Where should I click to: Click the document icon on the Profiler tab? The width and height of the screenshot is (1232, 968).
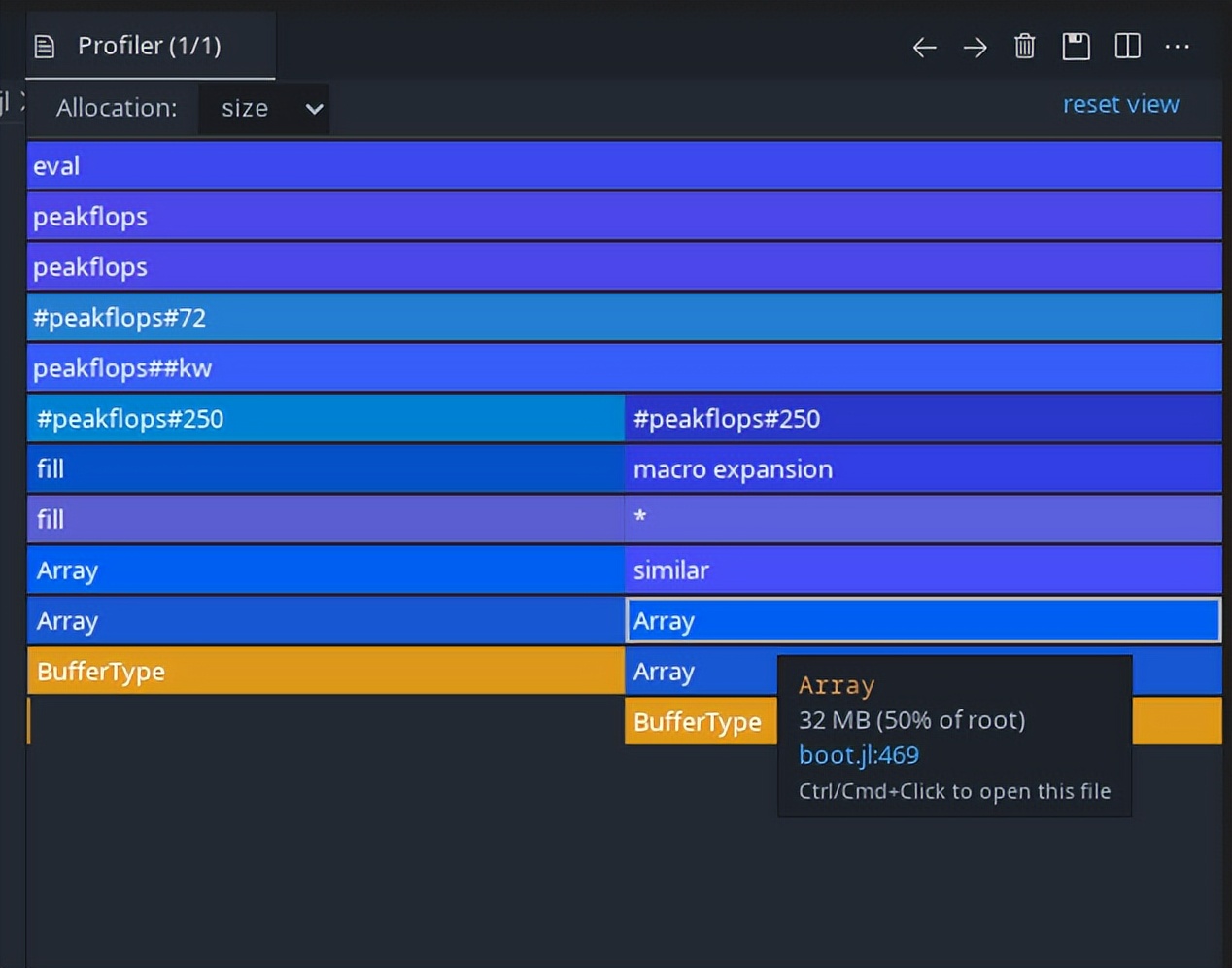click(45, 46)
